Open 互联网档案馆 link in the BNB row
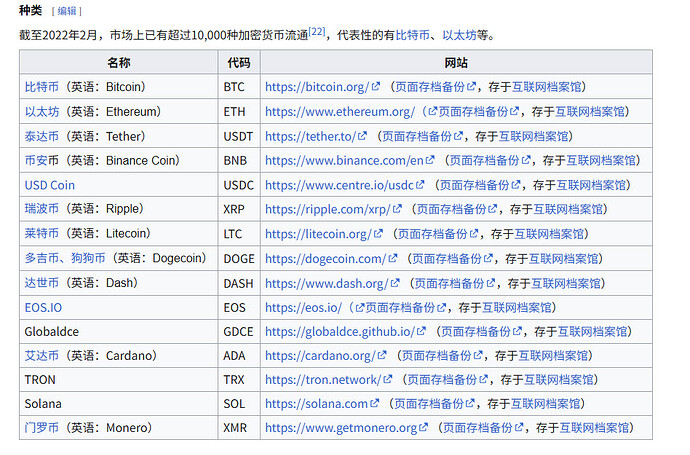Screen dimensions: 690x455 [601, 161]
